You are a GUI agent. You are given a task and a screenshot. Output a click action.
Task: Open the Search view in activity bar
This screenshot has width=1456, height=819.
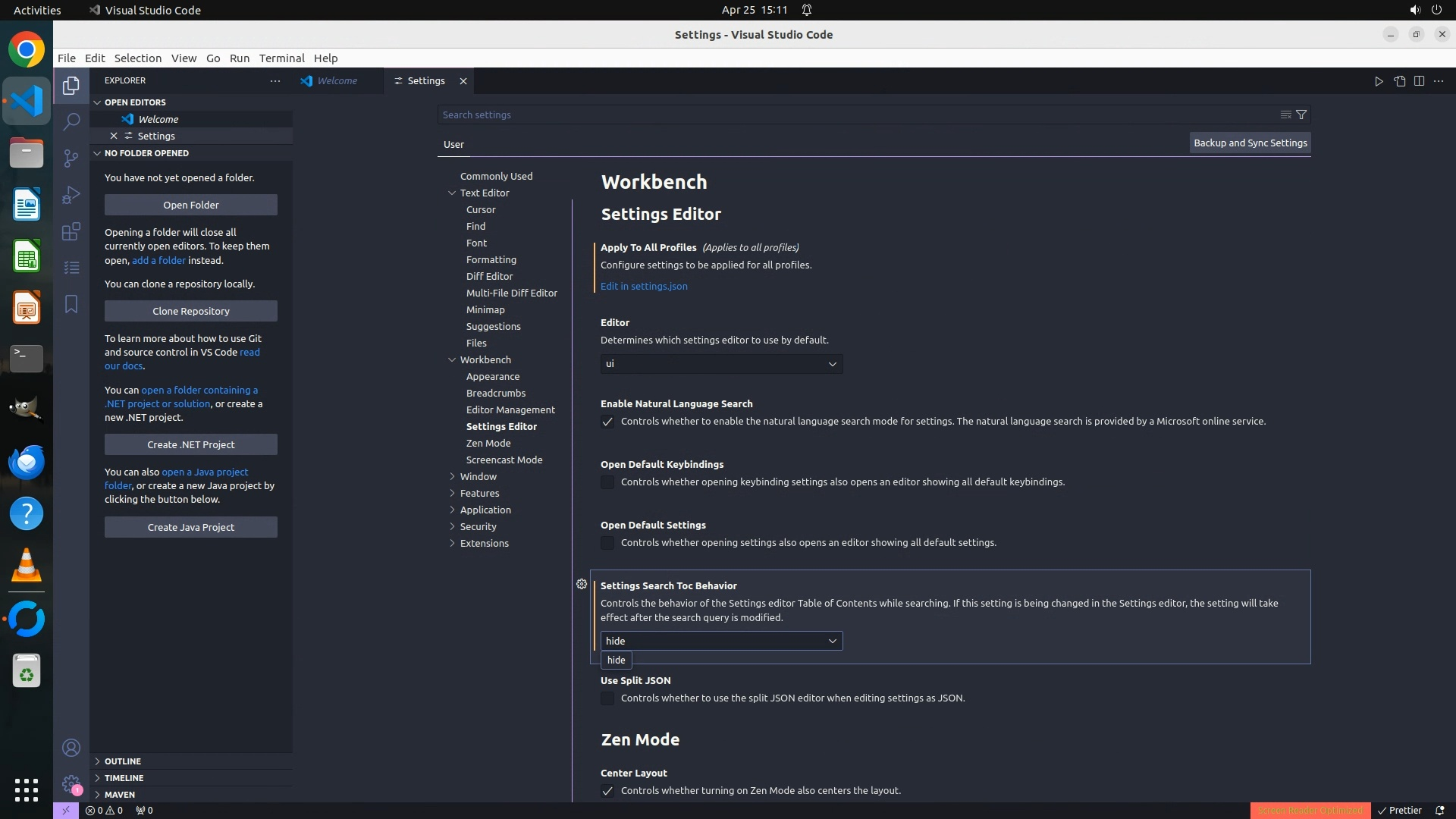(x=71, y=121)
